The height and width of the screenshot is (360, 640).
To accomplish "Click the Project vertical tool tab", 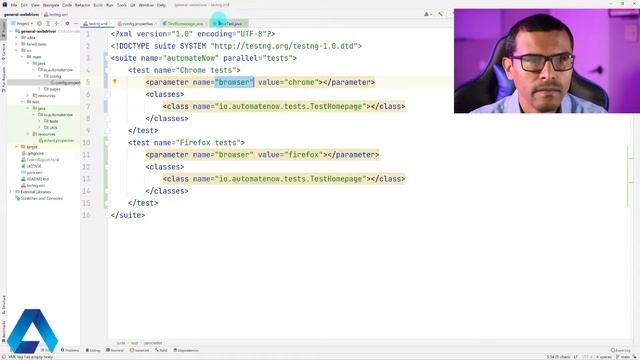I will (3, 29).
